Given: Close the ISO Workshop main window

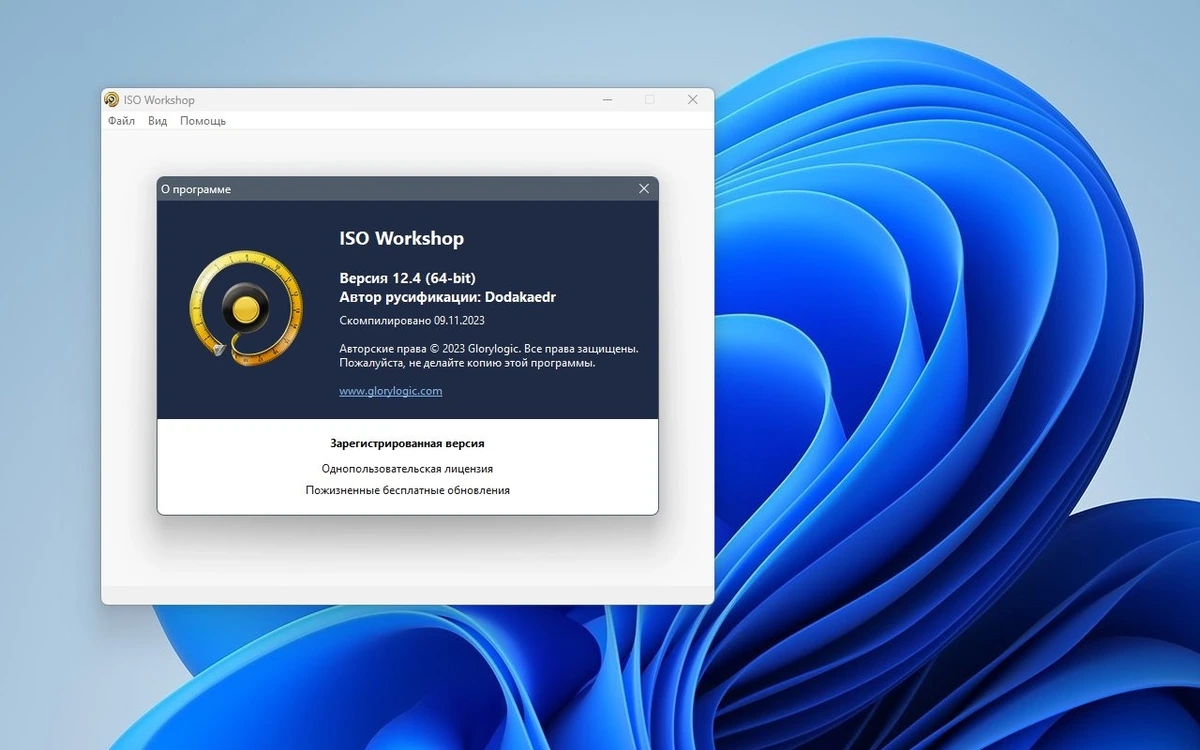Looking at the screenshot, I should (692, 100).
